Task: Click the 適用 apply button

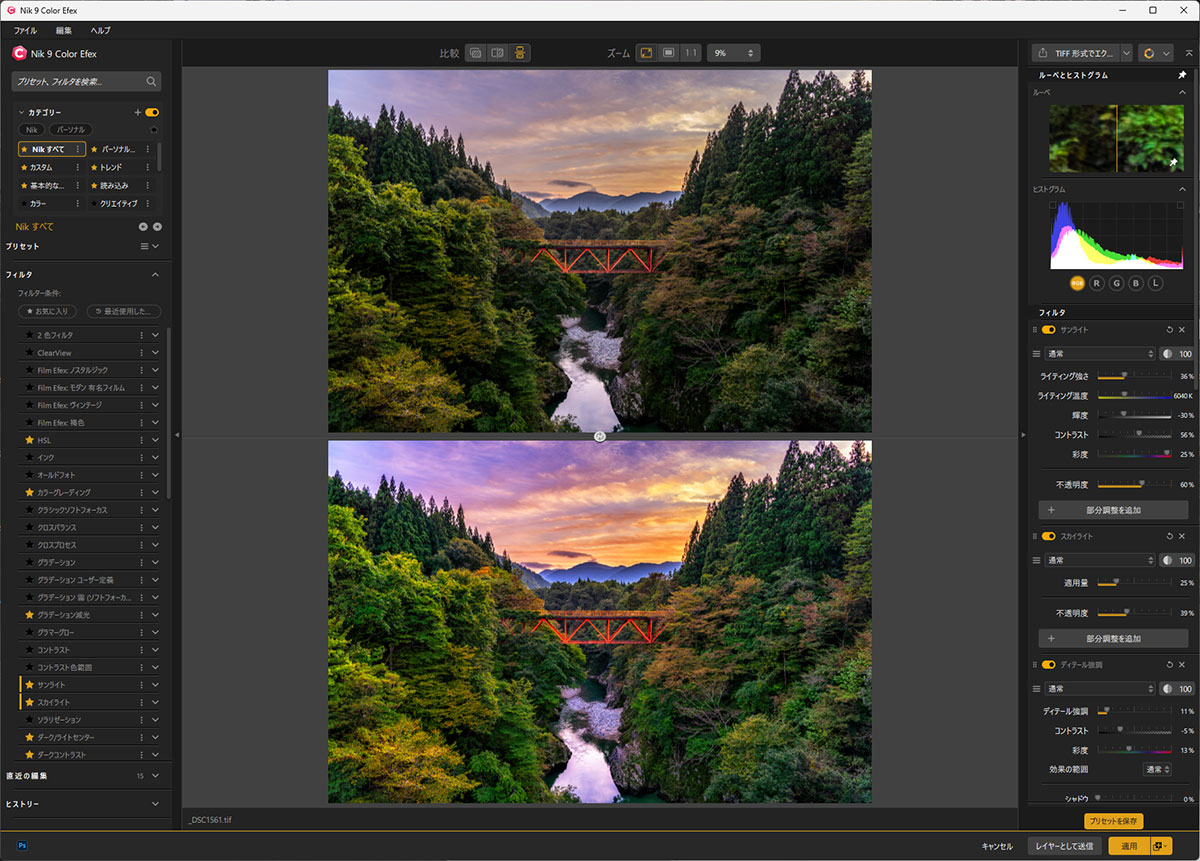Action: click(1128, 845)
